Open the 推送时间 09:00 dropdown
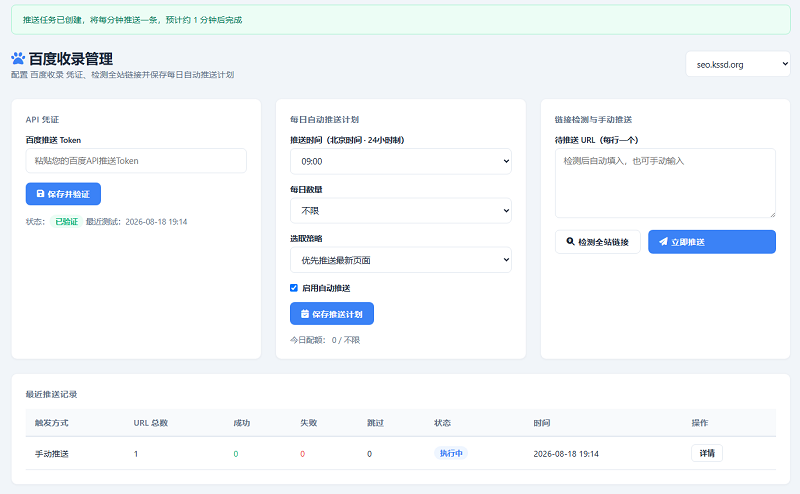 pyautogui.click(x=401, y=161)
